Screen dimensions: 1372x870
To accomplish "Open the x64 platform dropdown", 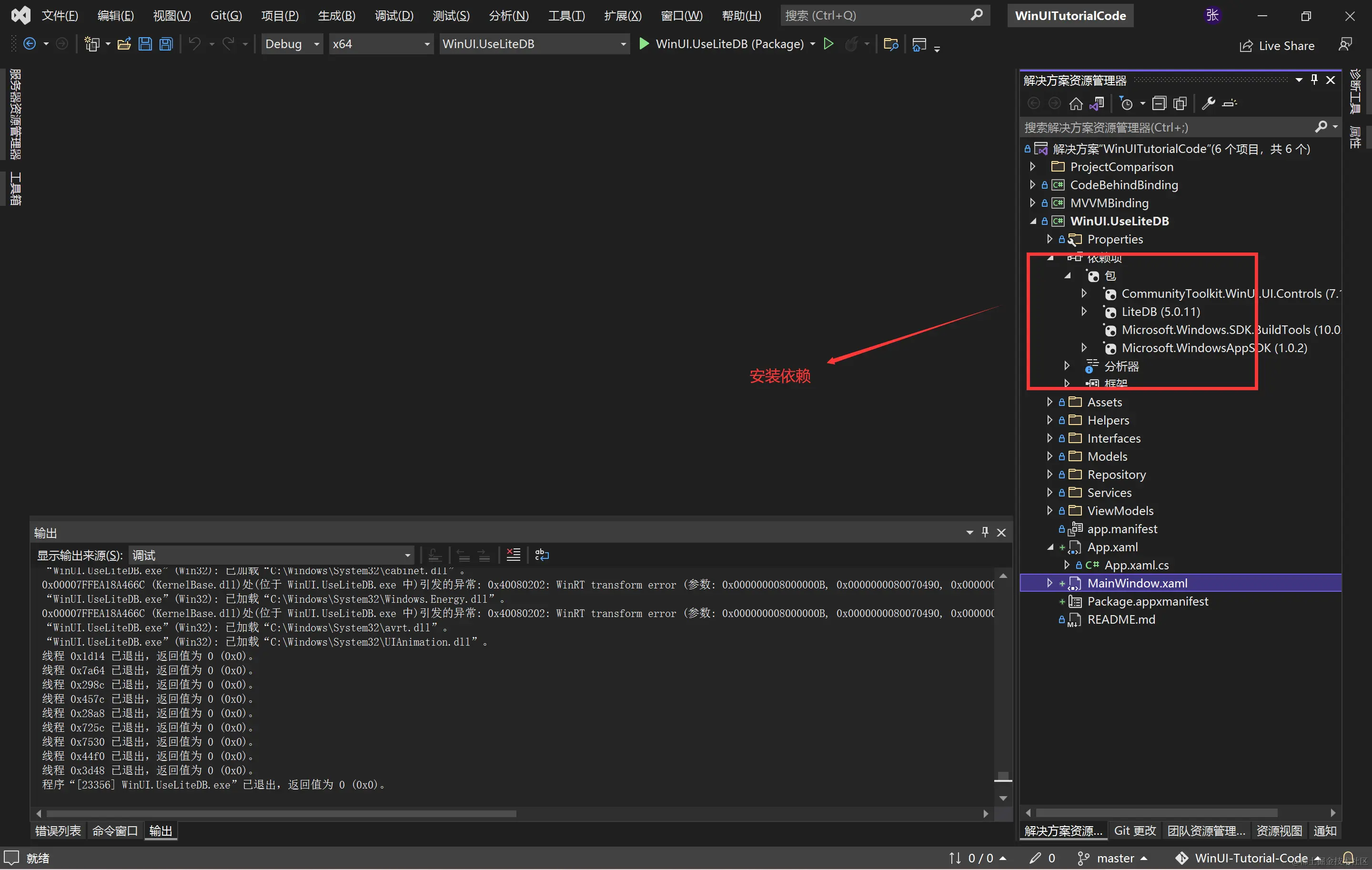I will [381, 43].
